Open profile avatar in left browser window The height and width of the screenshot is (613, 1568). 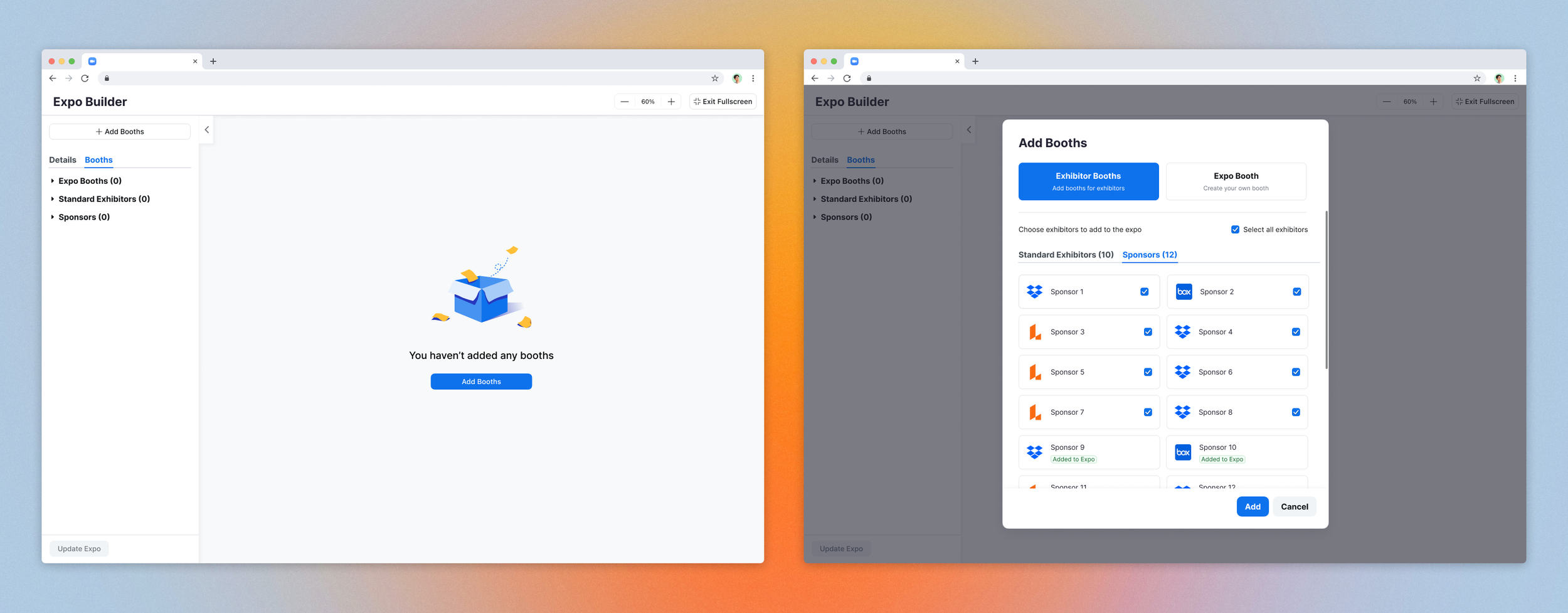(x=737, y=78)
